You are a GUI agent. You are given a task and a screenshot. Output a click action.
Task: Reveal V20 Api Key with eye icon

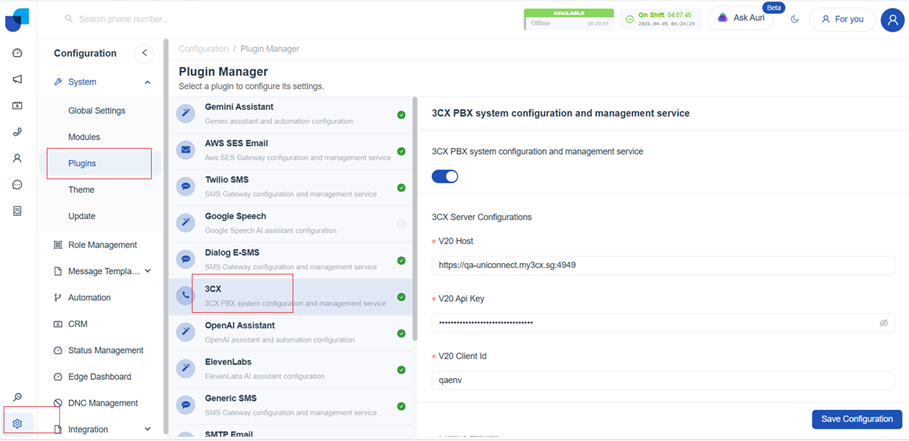(883, 323)
